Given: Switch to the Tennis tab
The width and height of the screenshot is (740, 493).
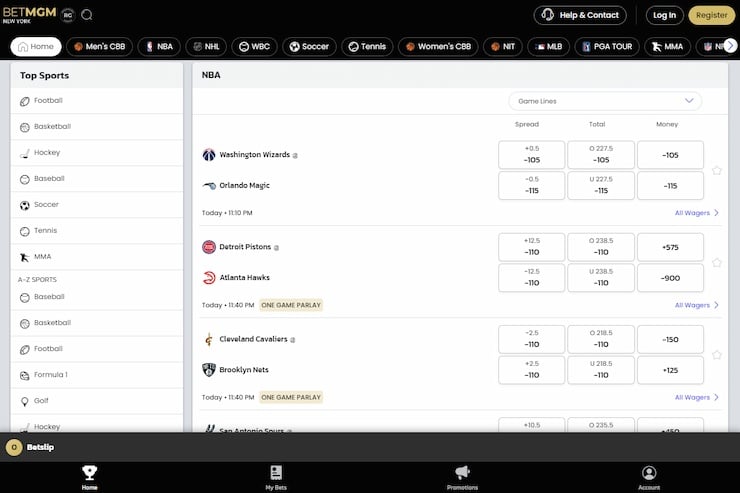Looking at the screenshot, I should [x=367, y=47].
